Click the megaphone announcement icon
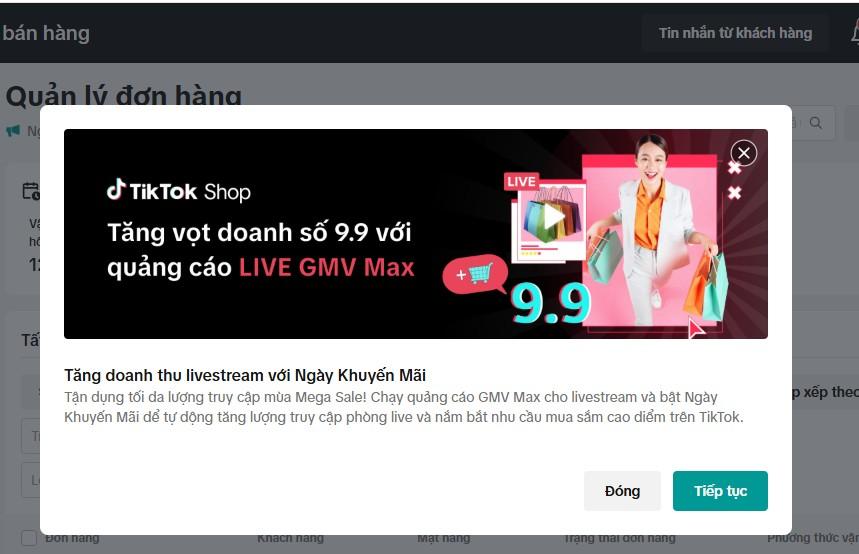The height and width of the screenshot is (554, 859). (13, 131)
